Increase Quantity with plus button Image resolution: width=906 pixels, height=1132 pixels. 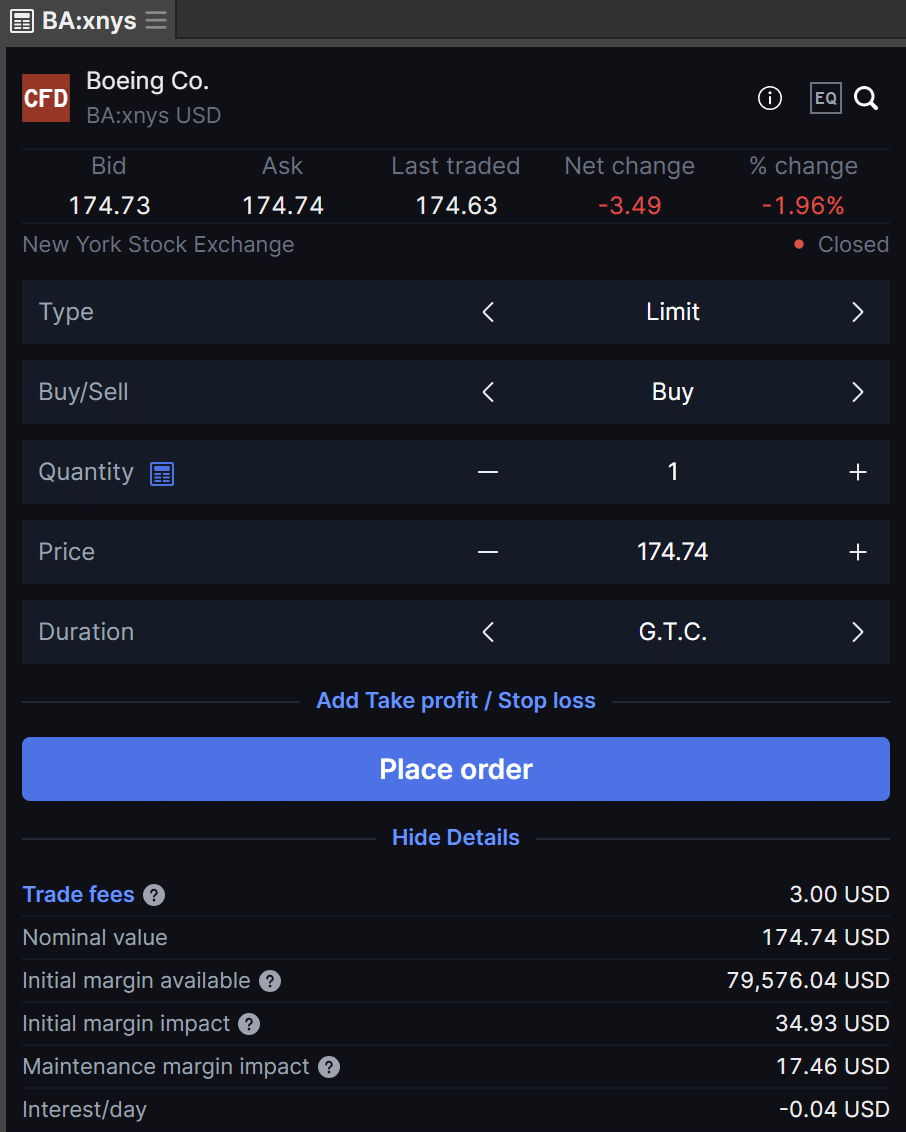858,472
